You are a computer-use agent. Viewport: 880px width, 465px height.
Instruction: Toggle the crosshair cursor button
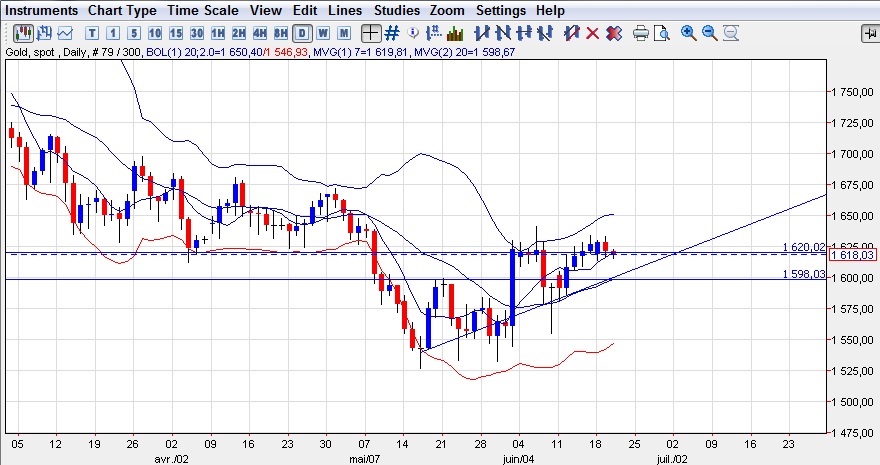[372, 33]
